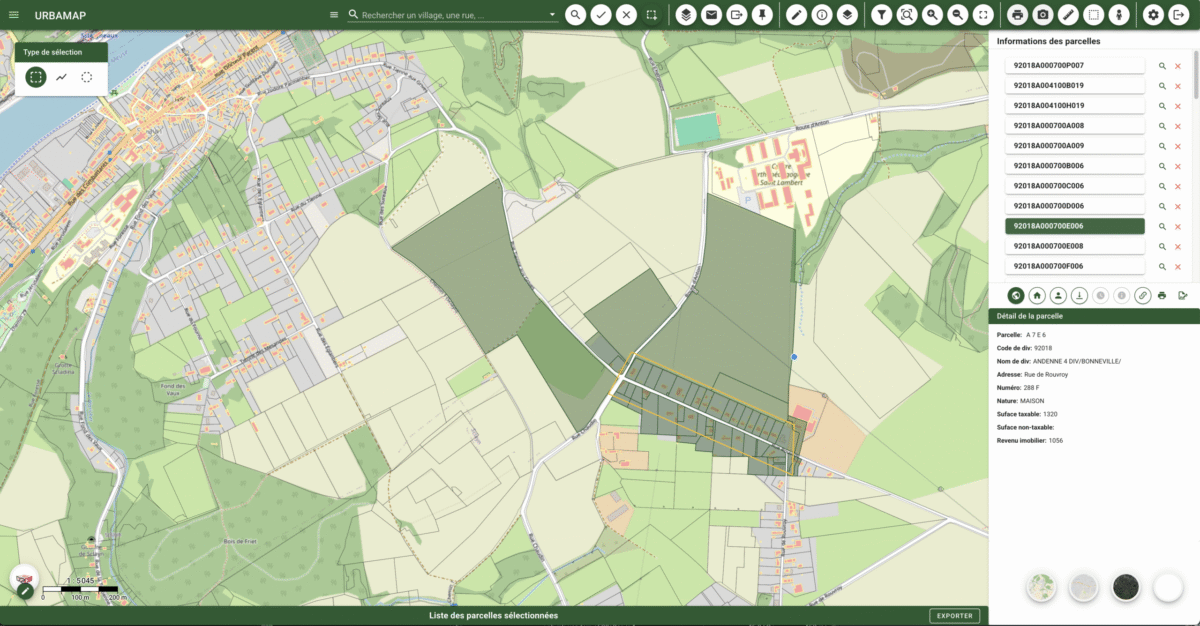The height and width of the screenshot is (626, 1200).
Task: Click the owner person icon in parcel panel
Action: [x=1058, y=295]
